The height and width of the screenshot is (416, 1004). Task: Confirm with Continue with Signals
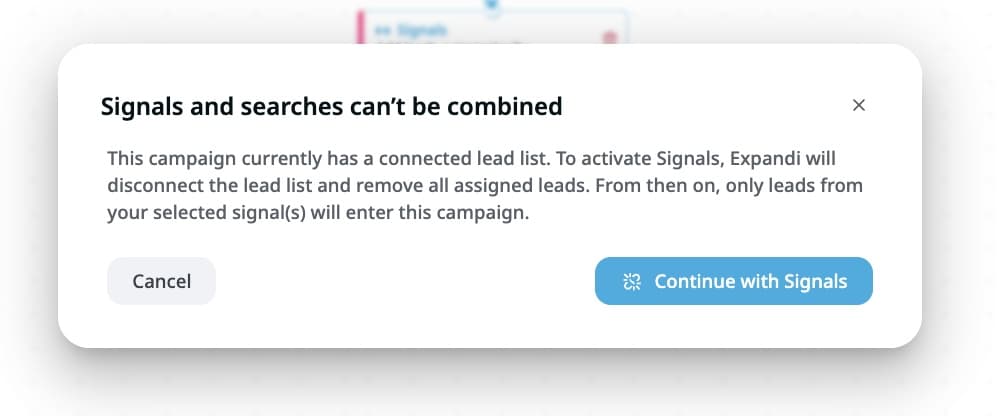pos(733,281)
